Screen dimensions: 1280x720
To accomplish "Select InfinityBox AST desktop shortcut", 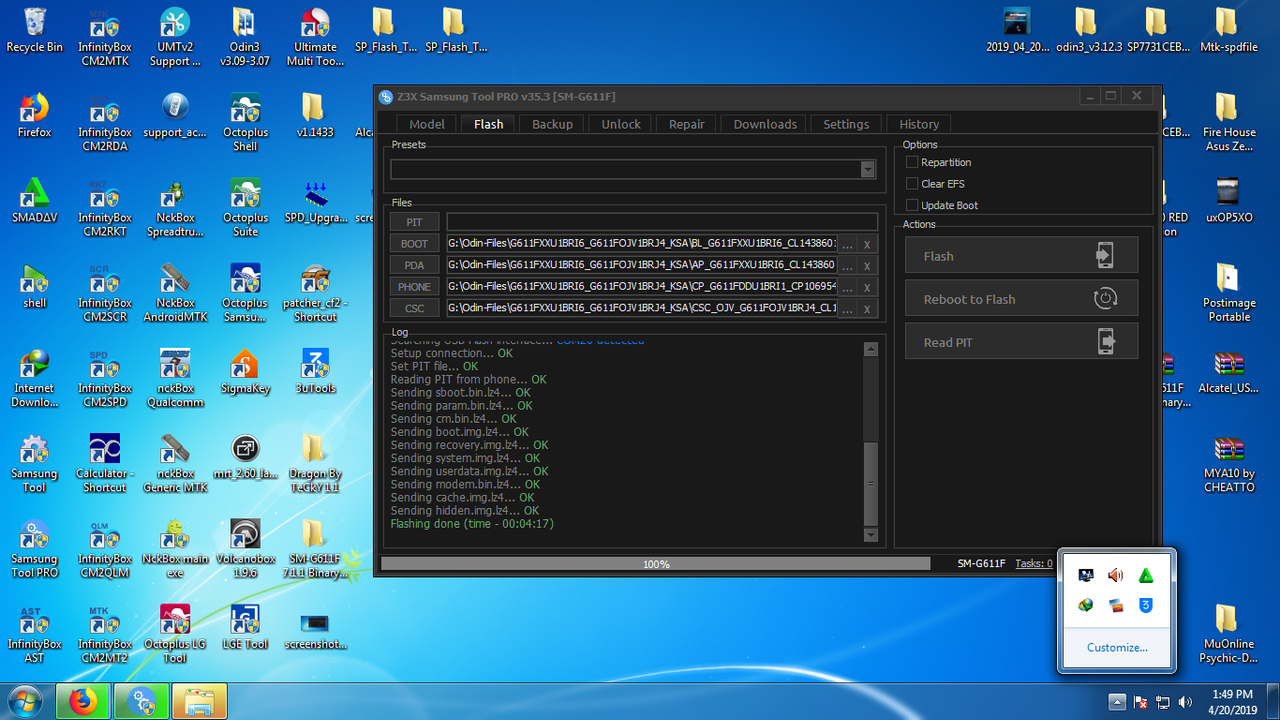I will [34, 633].
